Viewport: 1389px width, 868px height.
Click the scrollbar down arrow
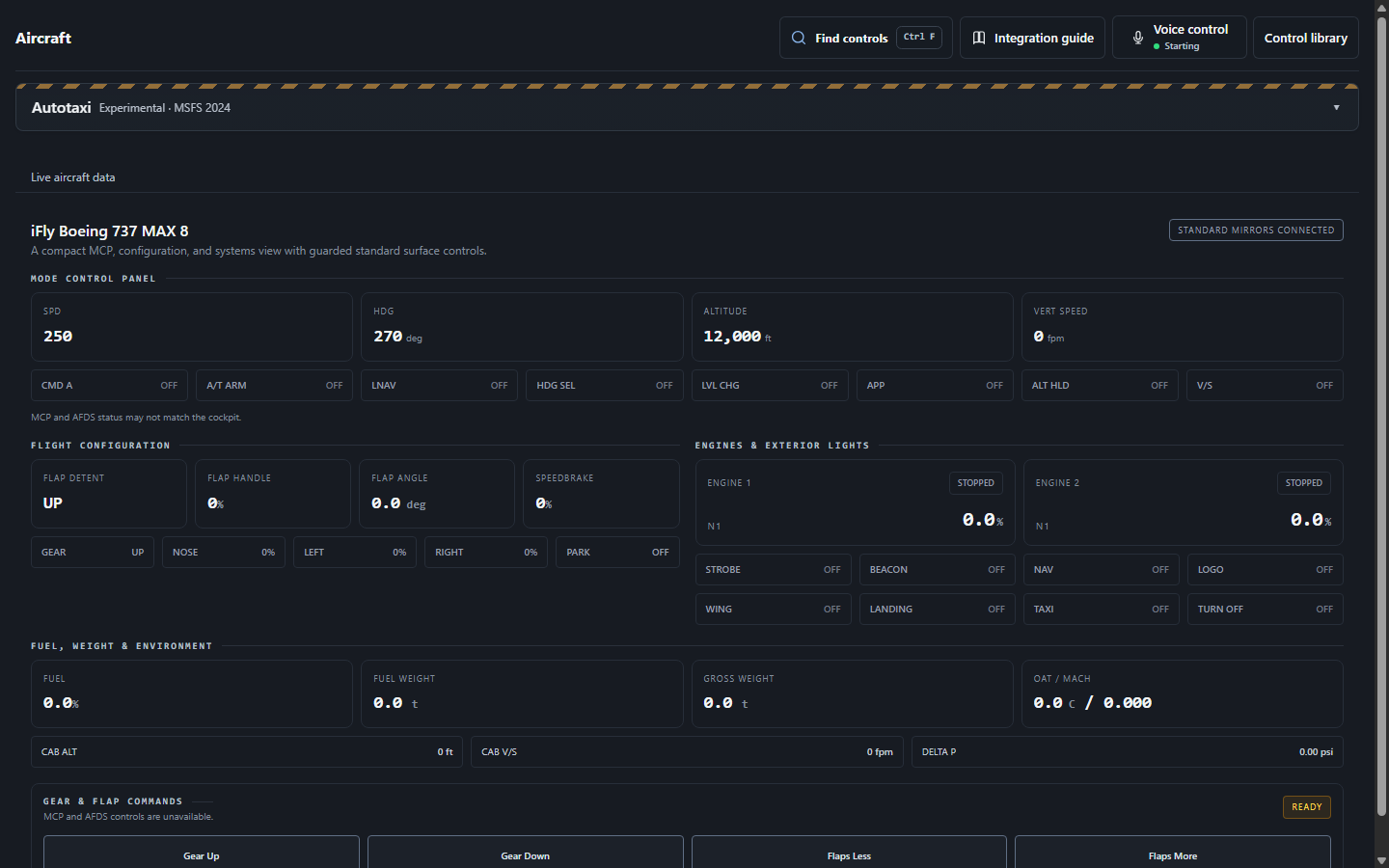point(1381,860)
